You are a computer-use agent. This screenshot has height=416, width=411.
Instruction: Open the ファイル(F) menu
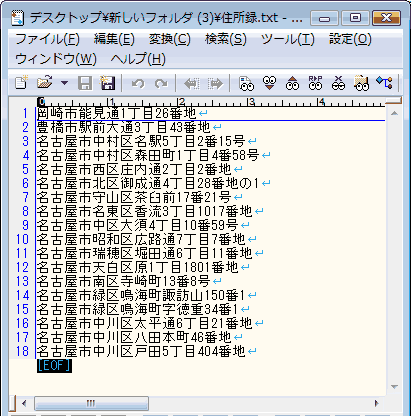click(47, 39)
